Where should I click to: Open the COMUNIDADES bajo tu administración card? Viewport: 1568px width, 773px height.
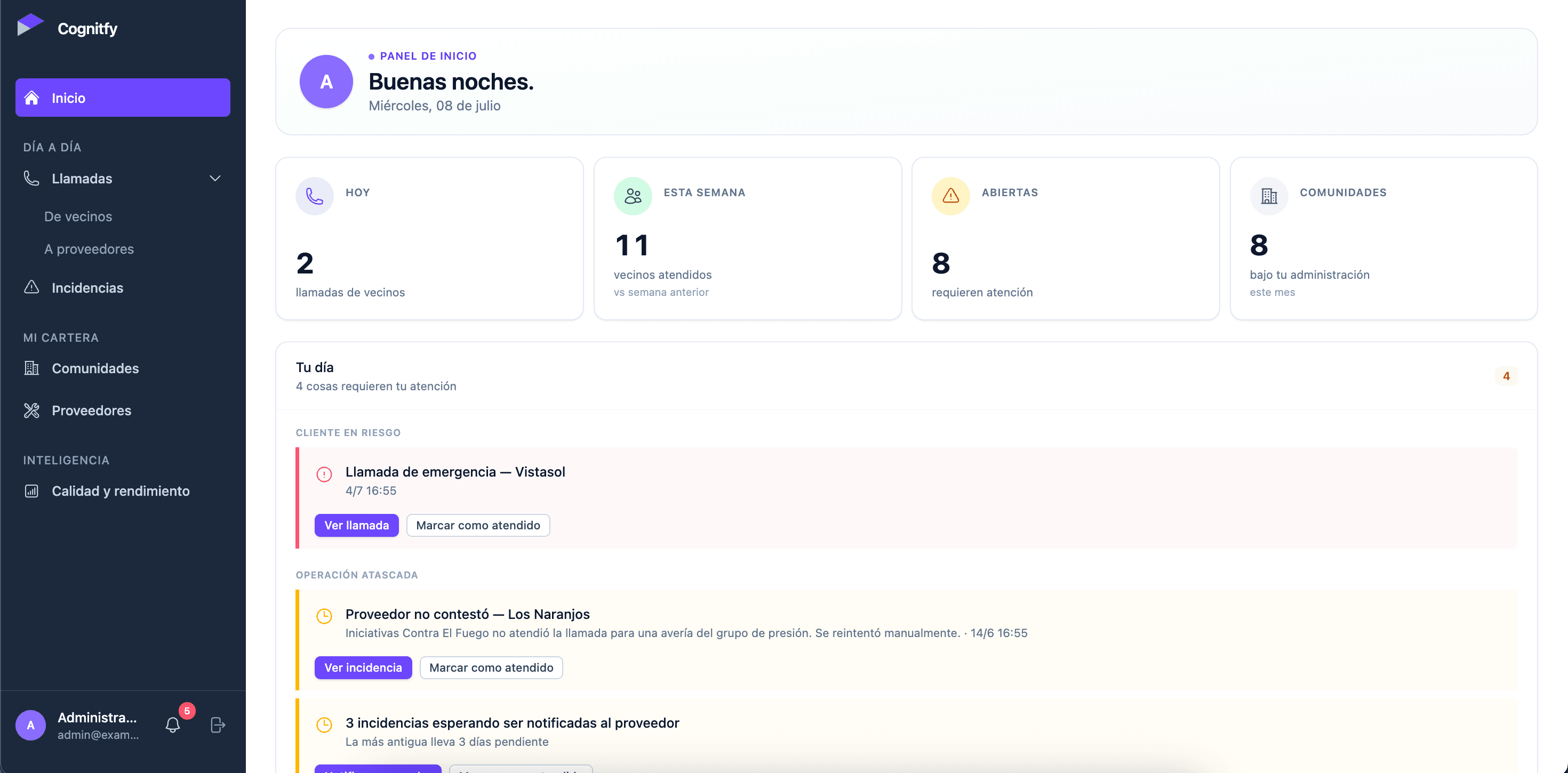[1383, 239]
